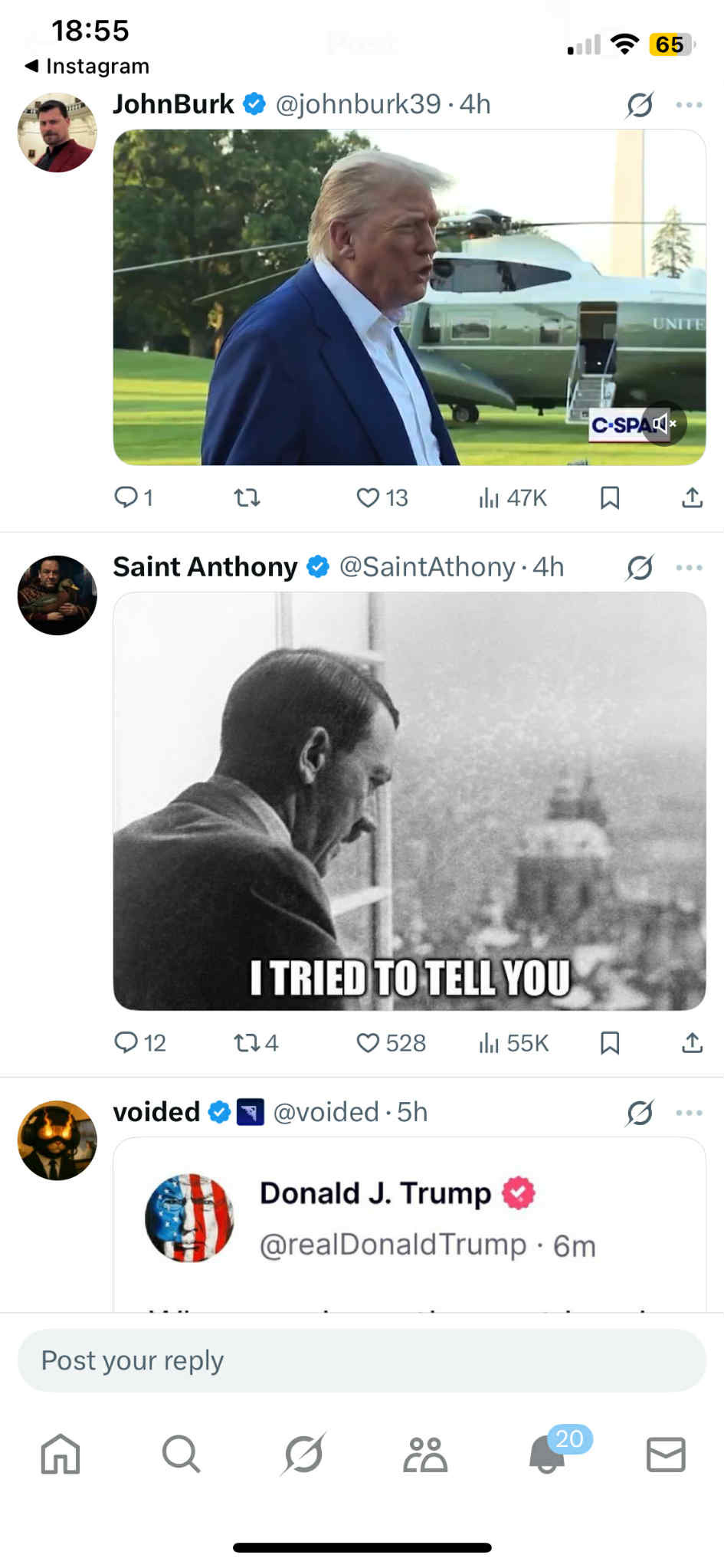724x1568 pixels.
Task: Open Communities tab icon
Action: click(425, 1453)
